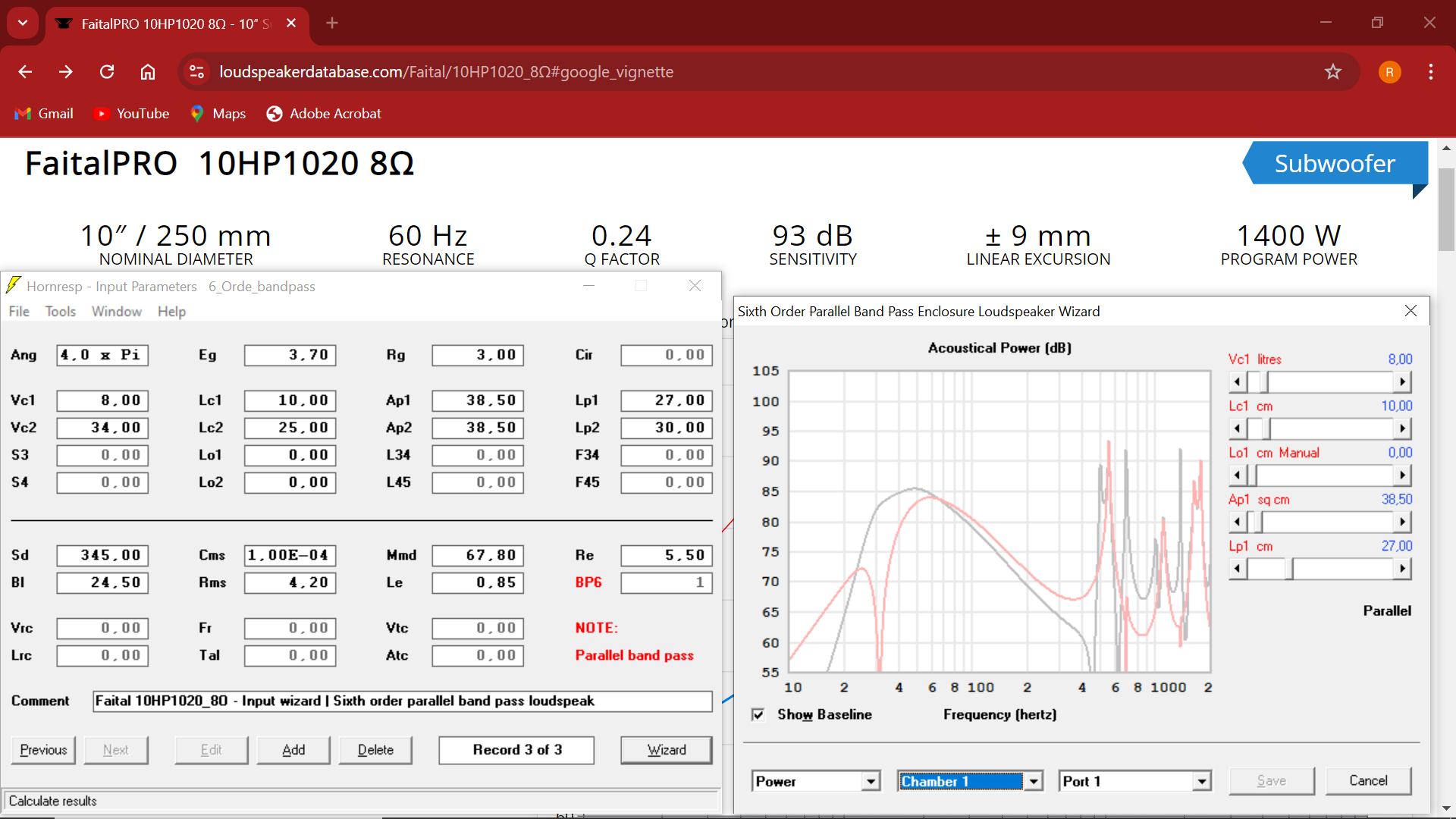Open the Chrome three-dot menu
Screen dimensions: 1456x819
tap(1430, 72)
